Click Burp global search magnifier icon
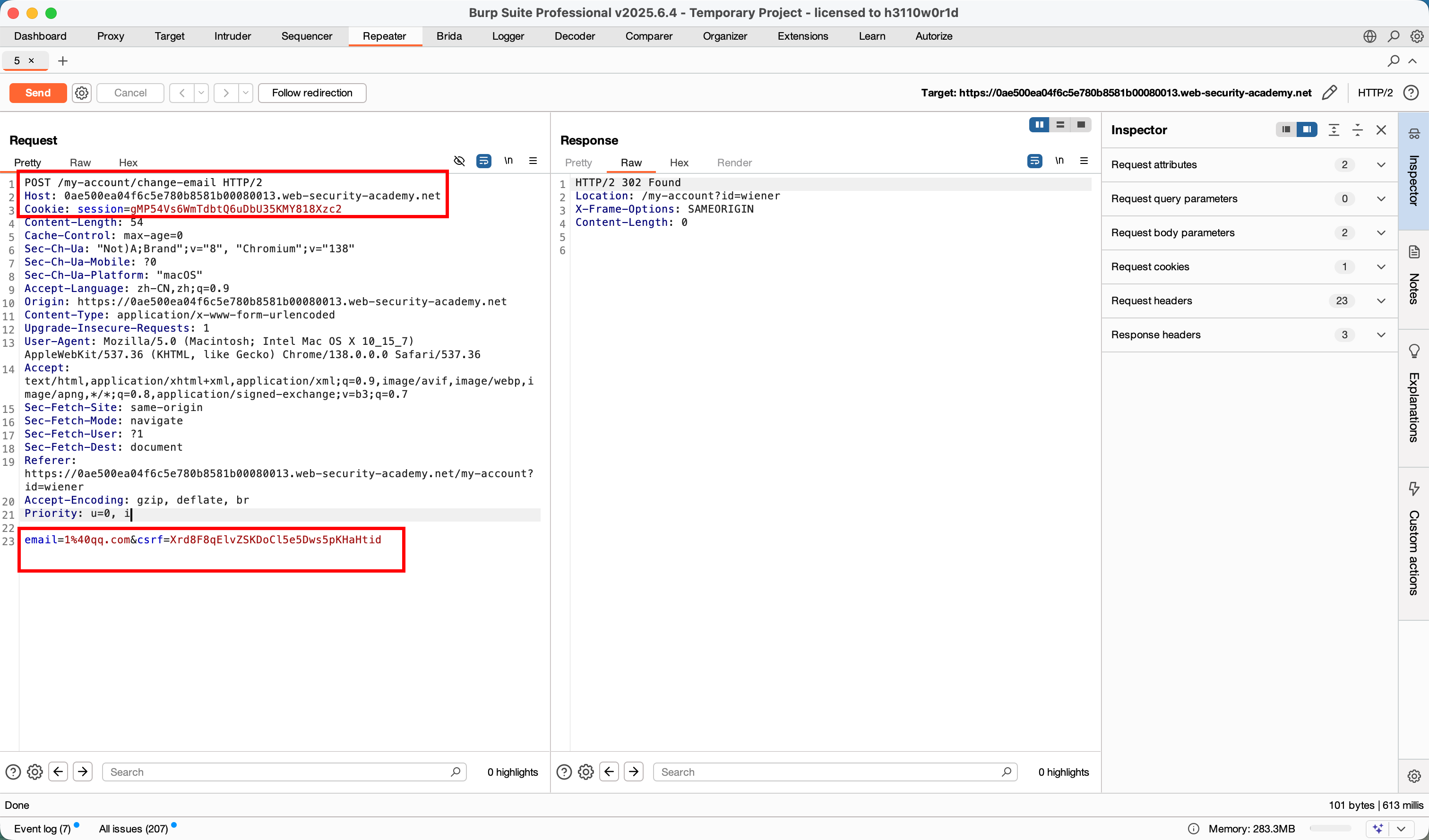1429x840 pixels. [x=1393, y=36]
